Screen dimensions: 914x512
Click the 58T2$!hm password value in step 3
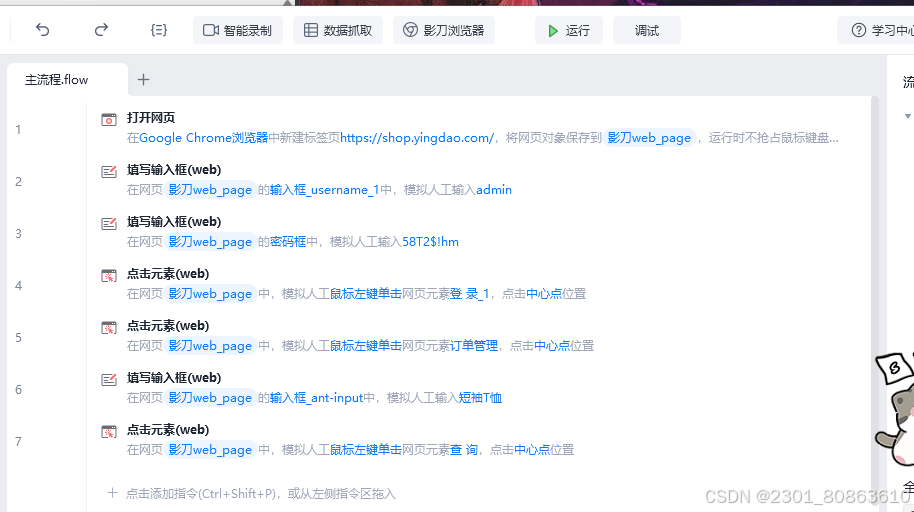[430, 241]
